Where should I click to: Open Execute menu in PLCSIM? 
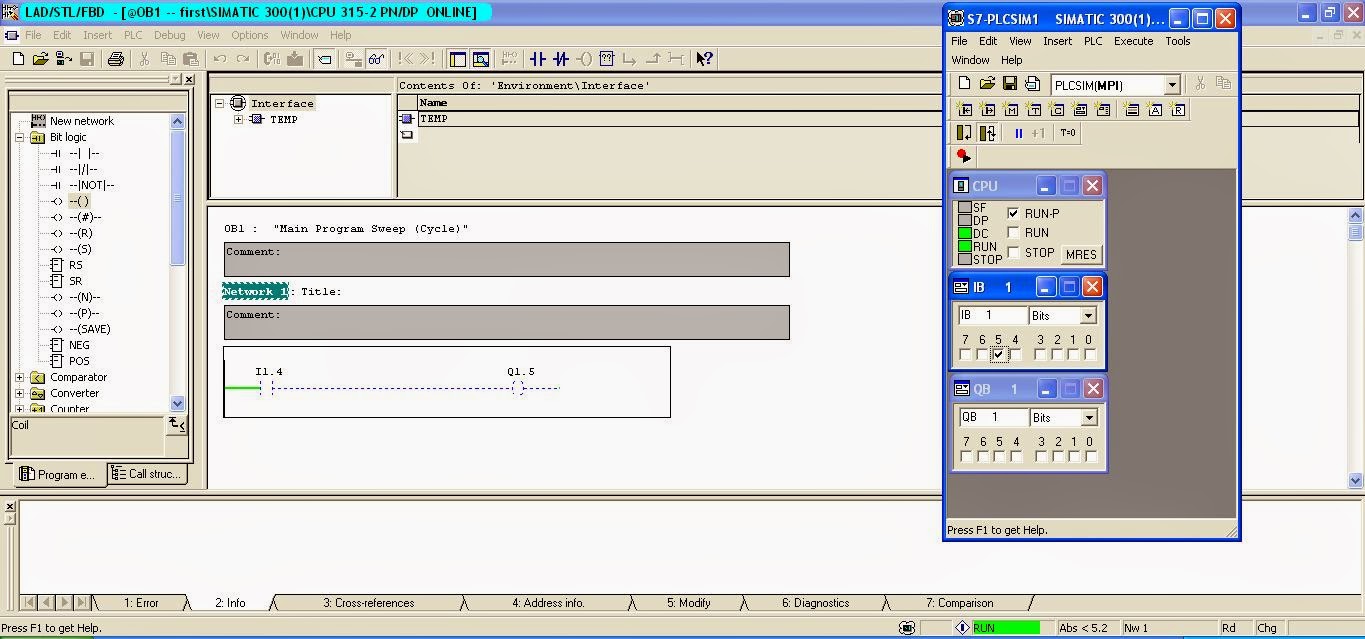coord(1133,41)
